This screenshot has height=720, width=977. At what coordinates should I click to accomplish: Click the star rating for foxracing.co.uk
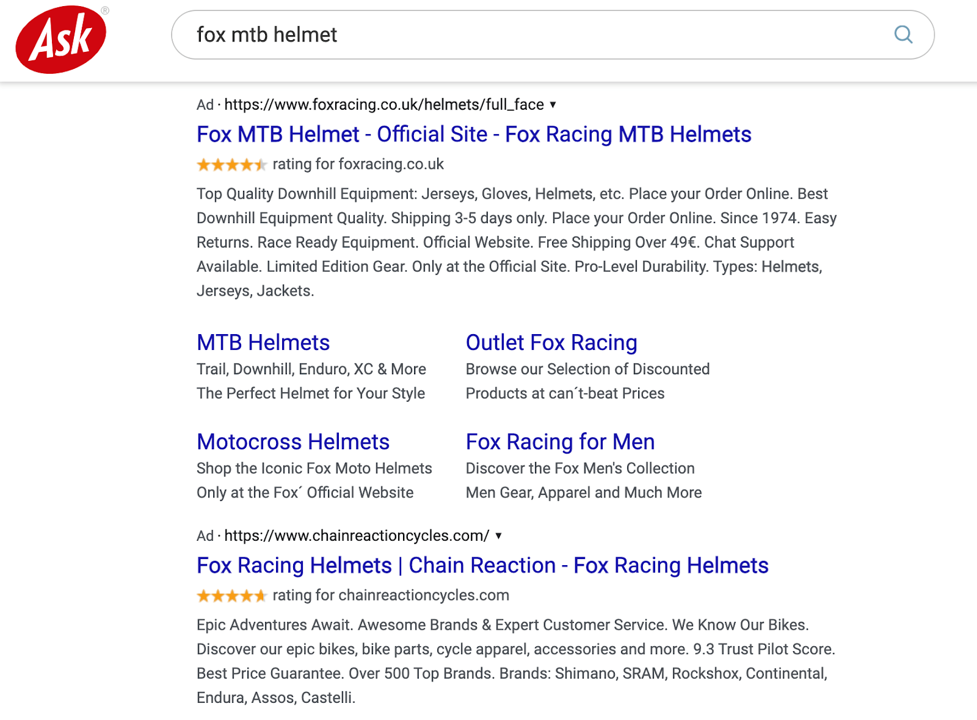(x=231, y=165)
